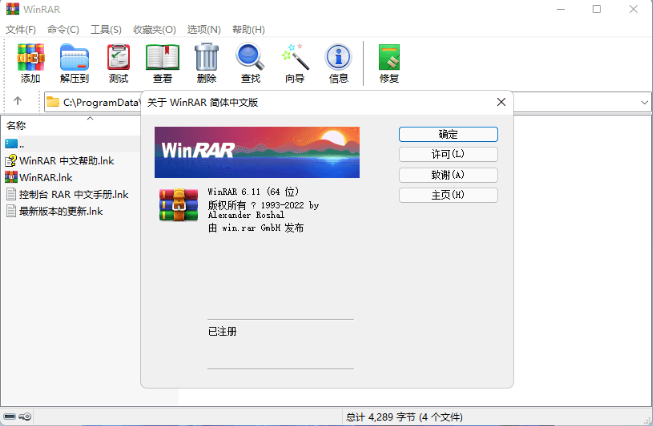Launch the 向导 (Wizard) wand icon
The image size is (653, 426).
click(294, 62)
